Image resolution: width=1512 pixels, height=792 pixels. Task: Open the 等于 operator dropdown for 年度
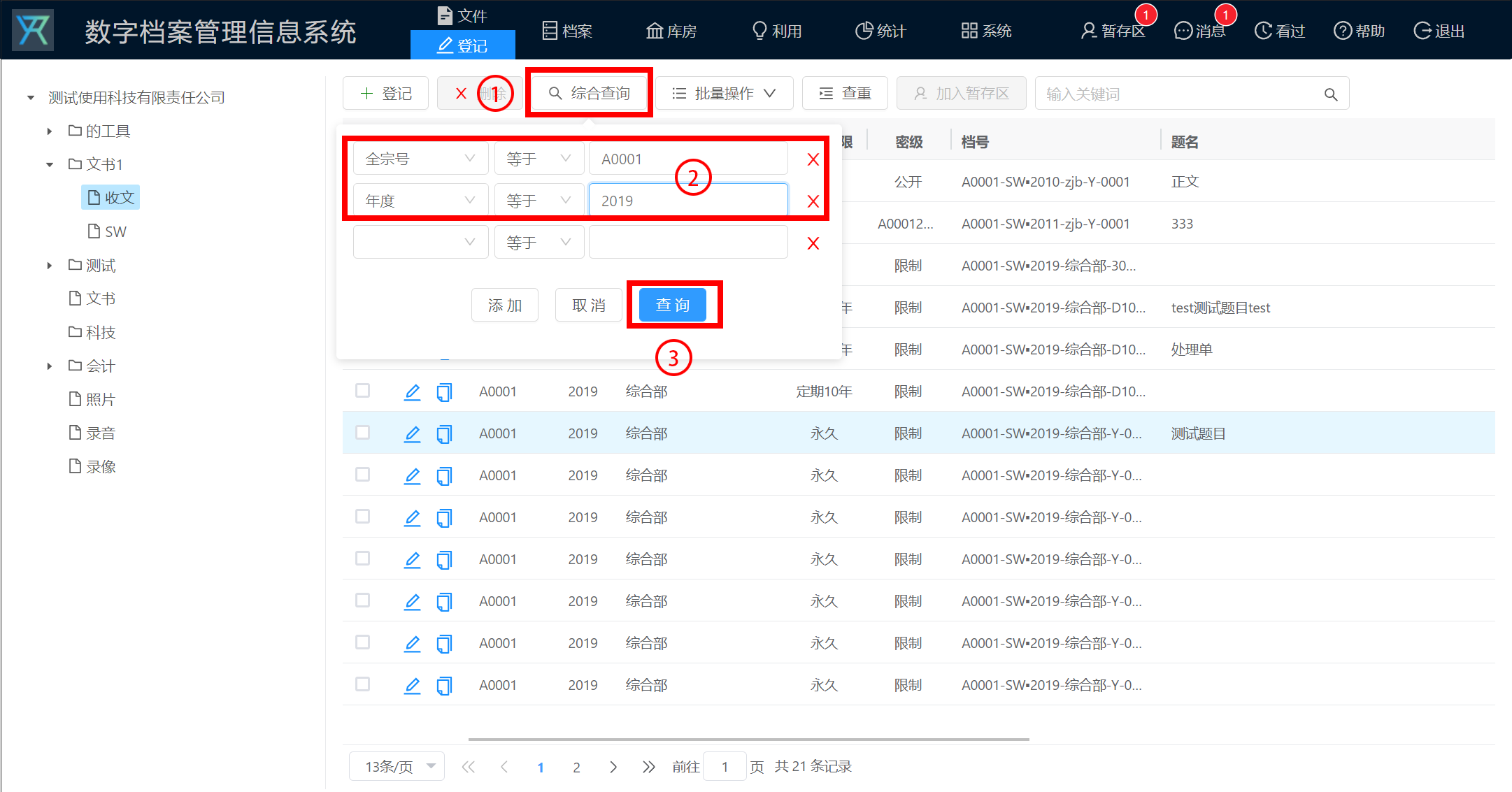(x=539, y=201)
